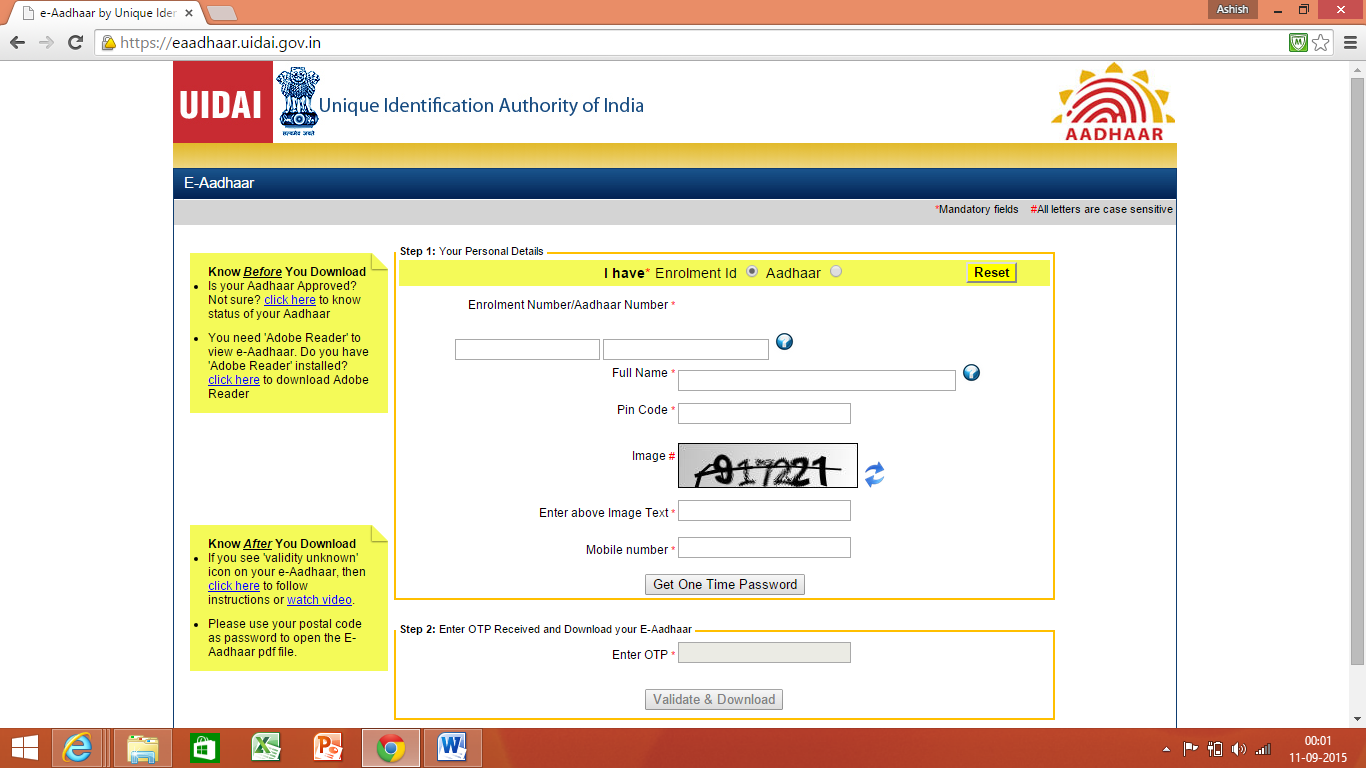Click the help icon beside Enrolment Number fields

pyautogui.click(x=784, y=342)
